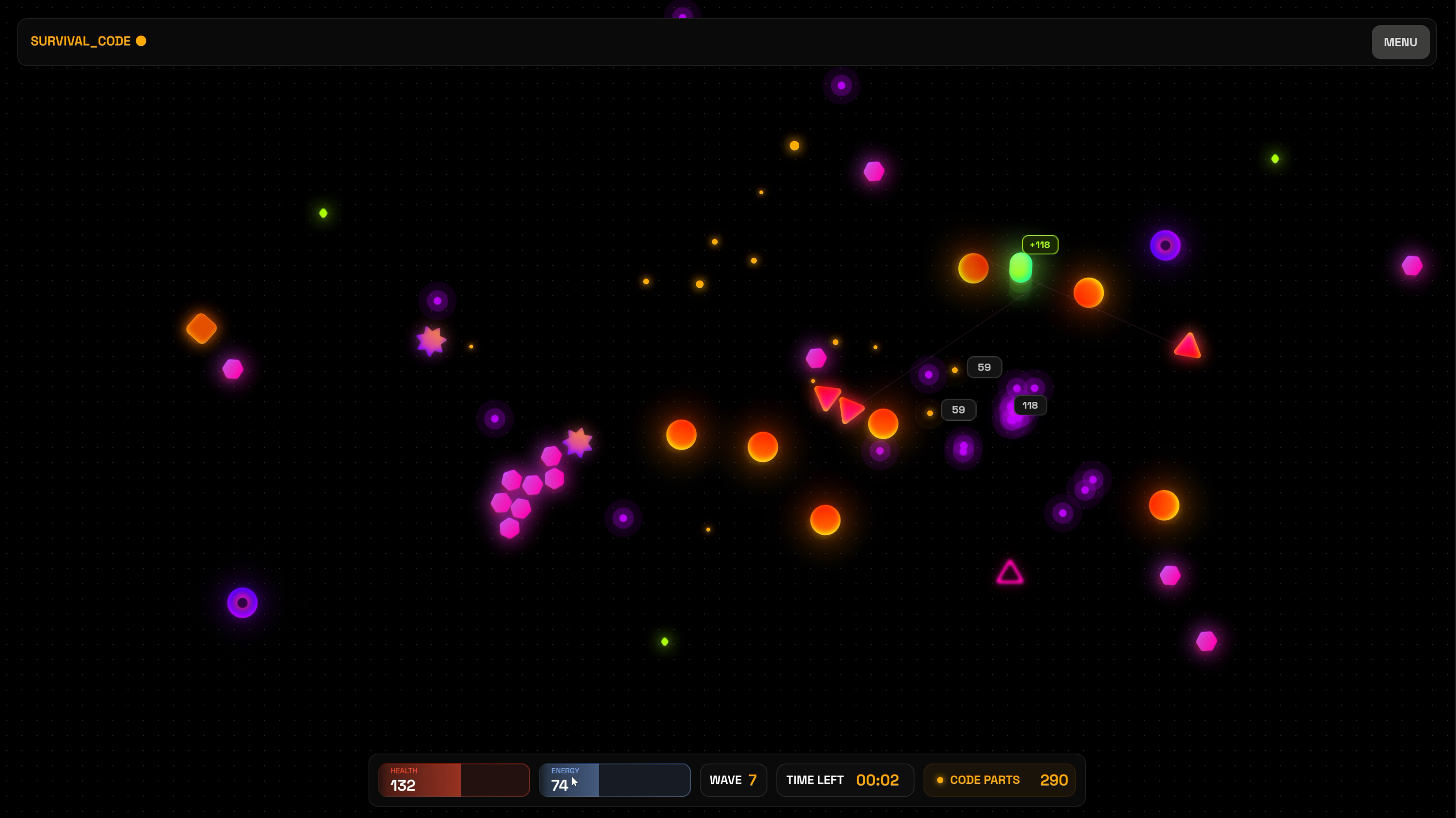The image size is (1456, 818).
Task: Click the TIME LEFT 00:02 timer
Action: [845, 780]
